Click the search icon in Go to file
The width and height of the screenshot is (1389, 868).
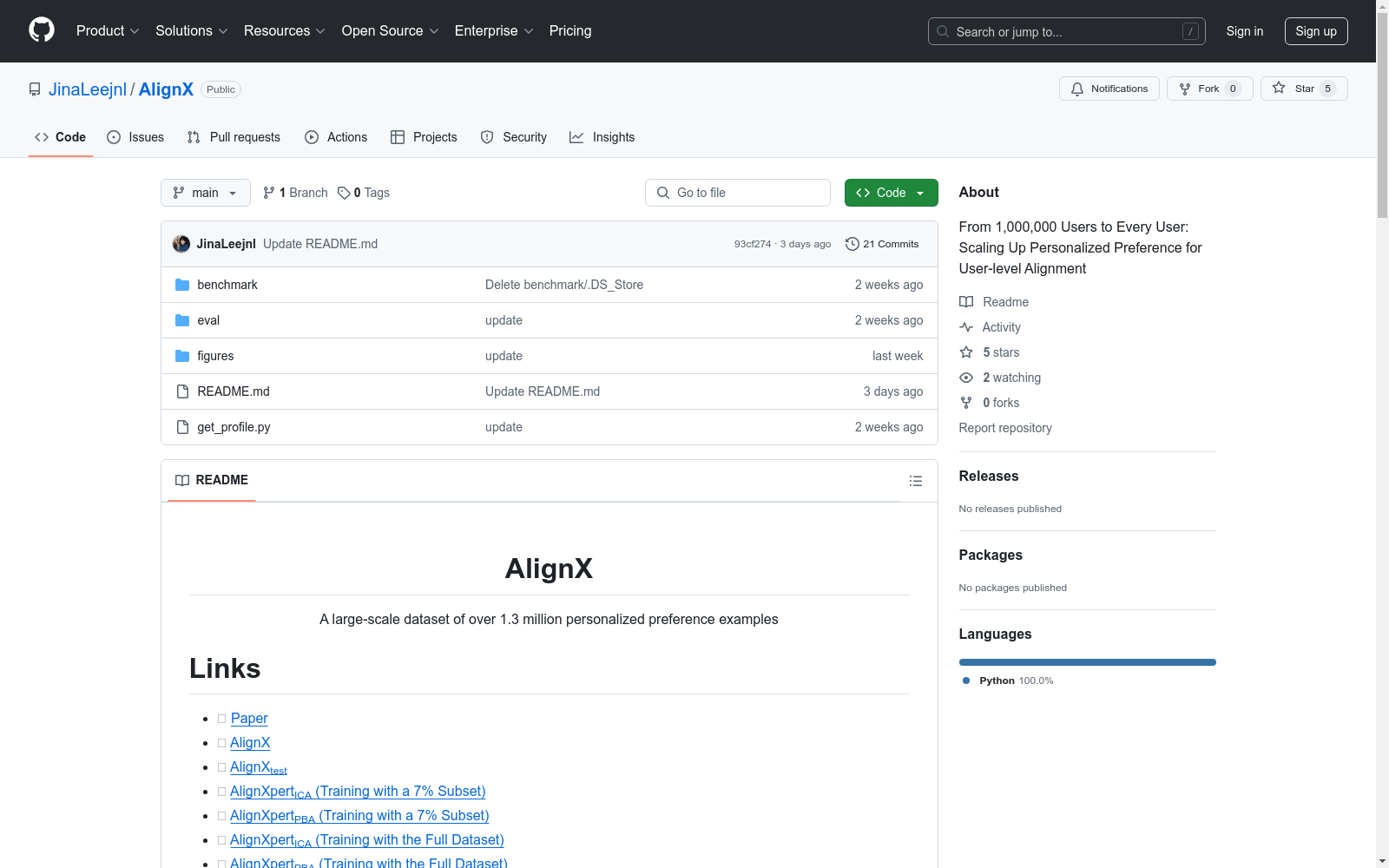tap(663, 193)
